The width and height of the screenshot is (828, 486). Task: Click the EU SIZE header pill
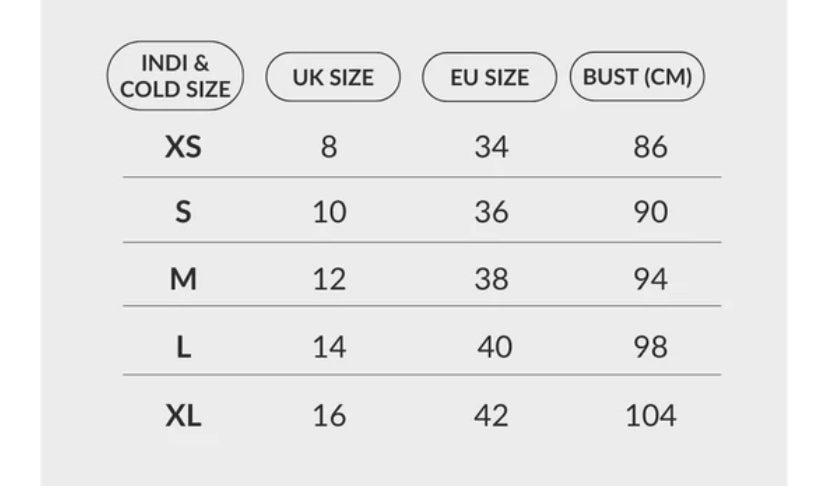click(490, 77)
